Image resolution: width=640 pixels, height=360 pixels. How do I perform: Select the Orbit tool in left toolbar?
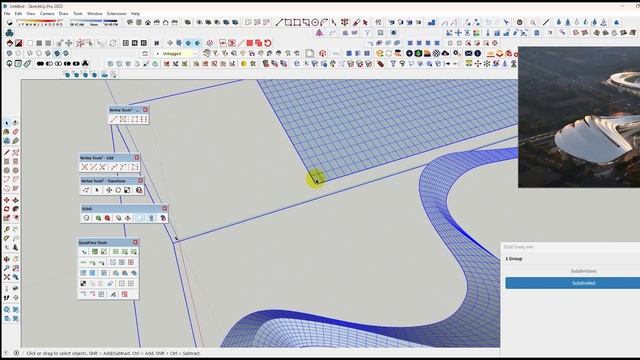pos(7,259)
